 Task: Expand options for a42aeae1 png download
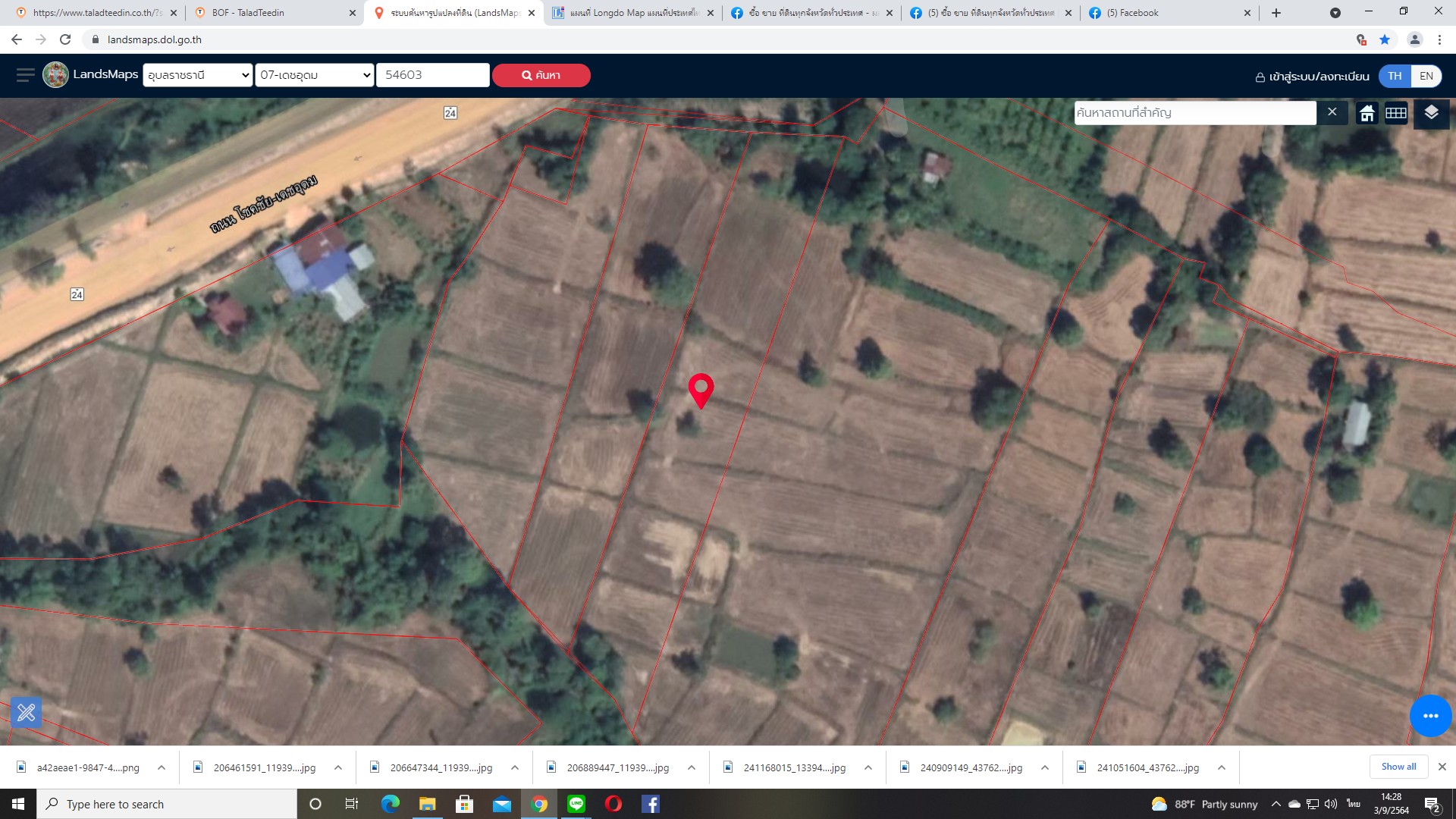(162, 767)
